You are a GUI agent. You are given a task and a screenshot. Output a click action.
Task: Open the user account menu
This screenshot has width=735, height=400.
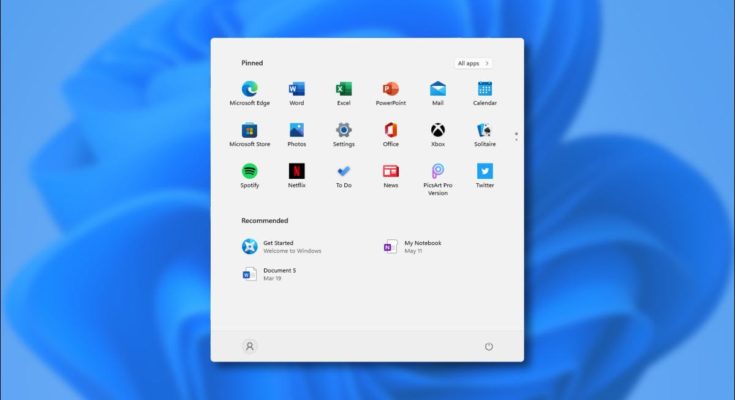pos(250,346)
